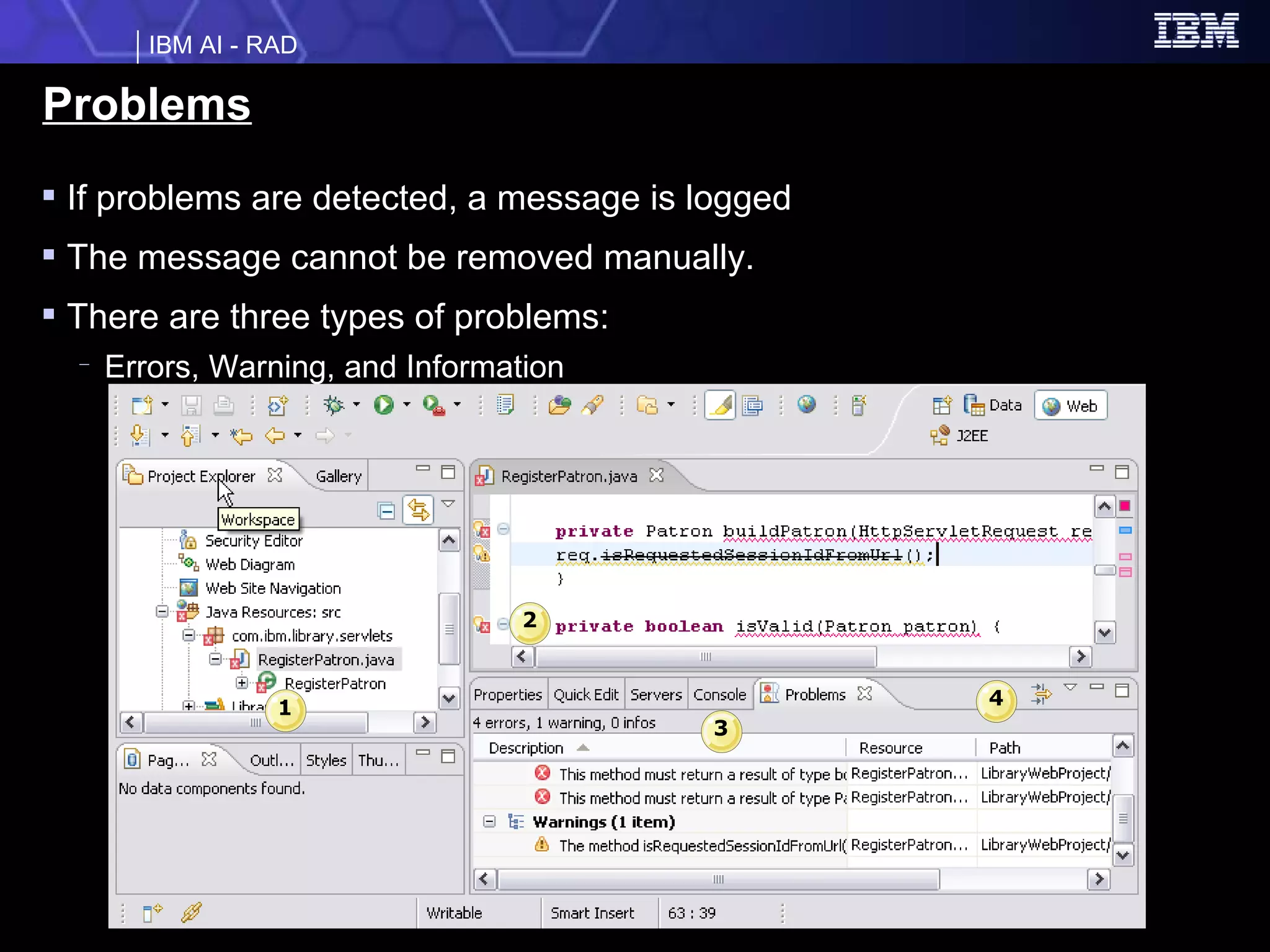Open the Debug dropdown arrow
This screenshot has width=1270, height=952.
tap(357, 405)
